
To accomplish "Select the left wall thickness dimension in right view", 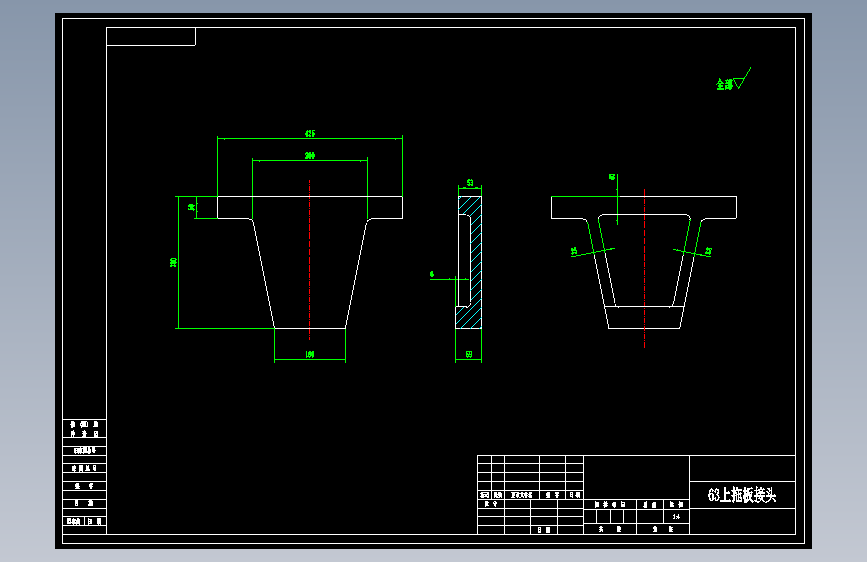I will click(574, 251).
